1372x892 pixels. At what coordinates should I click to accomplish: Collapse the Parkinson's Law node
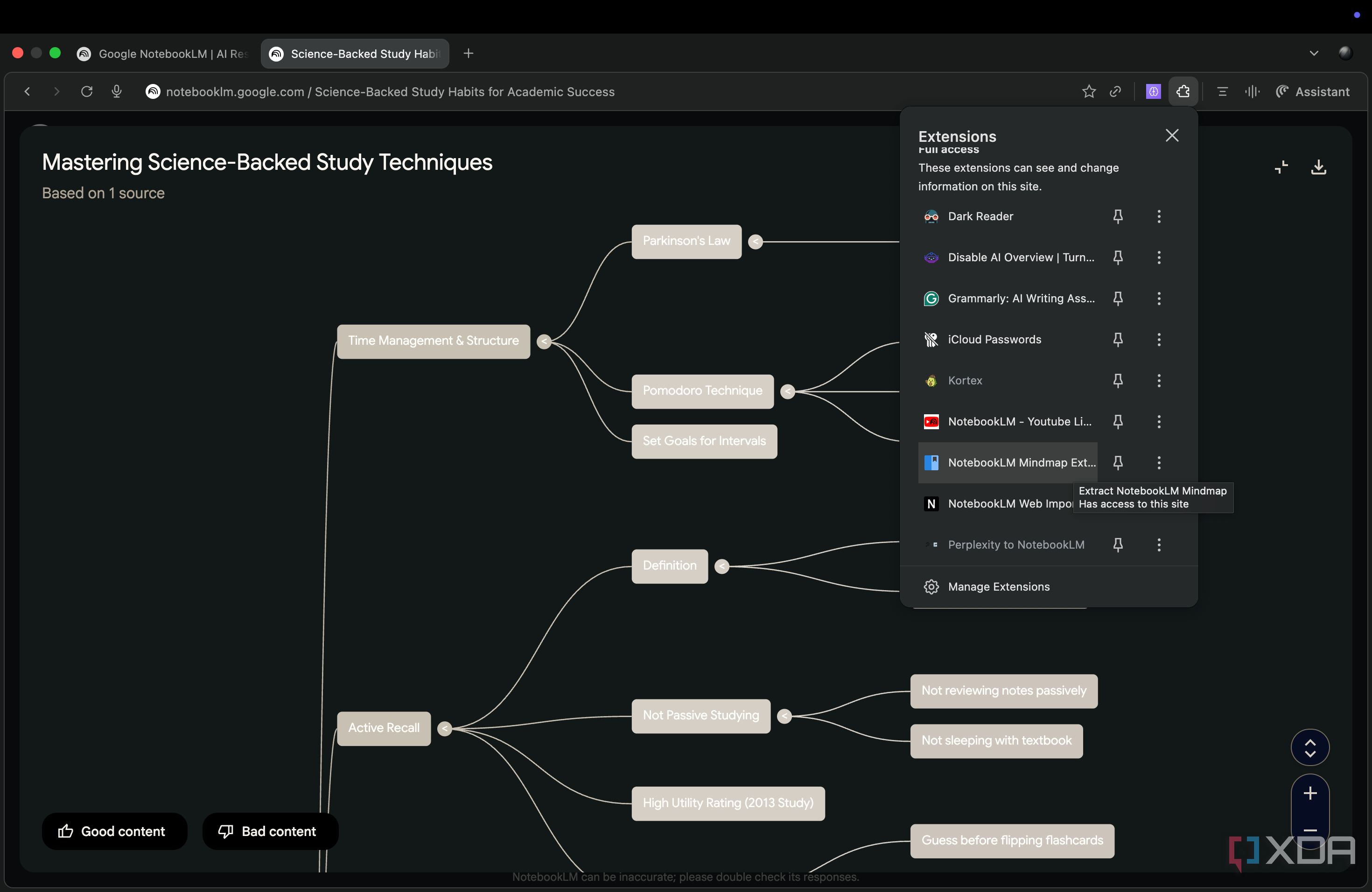[x=755, y=242]
